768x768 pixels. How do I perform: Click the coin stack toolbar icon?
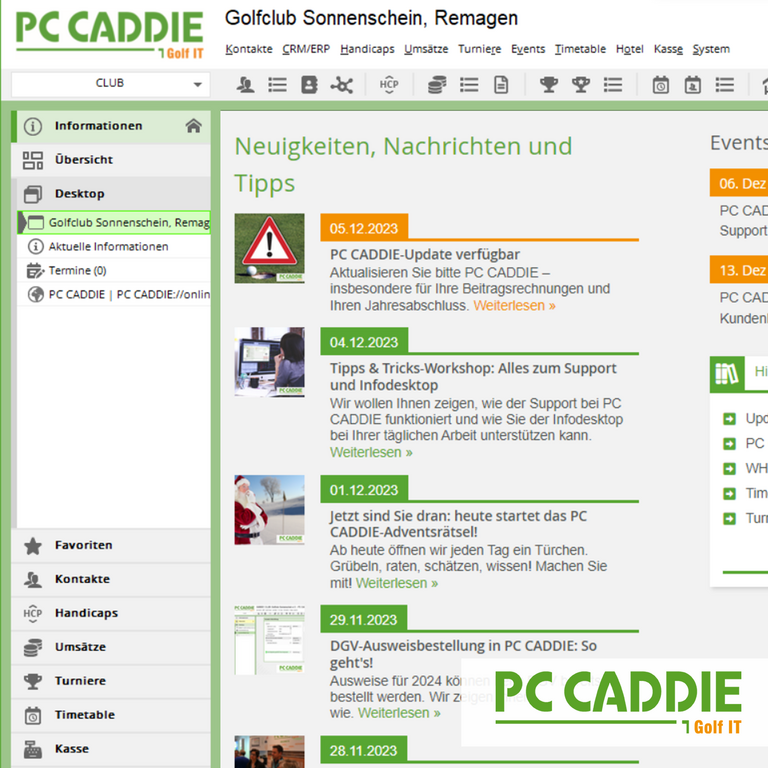(x=437, y=85)
